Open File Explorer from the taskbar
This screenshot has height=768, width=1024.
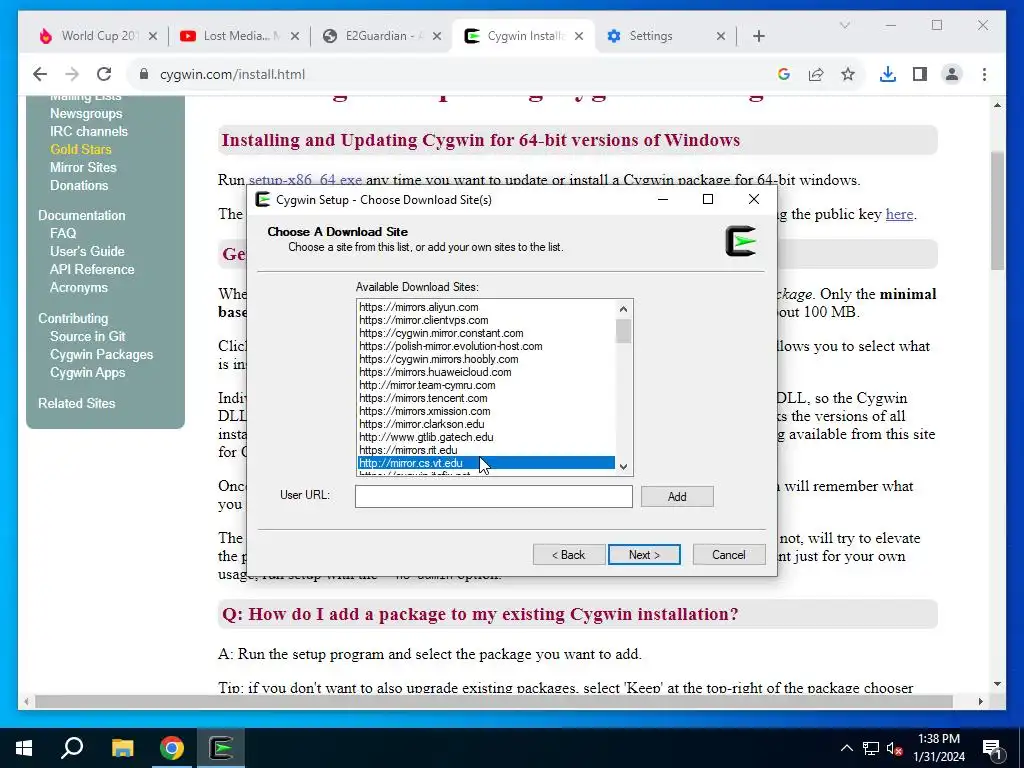tap(122, 748)
